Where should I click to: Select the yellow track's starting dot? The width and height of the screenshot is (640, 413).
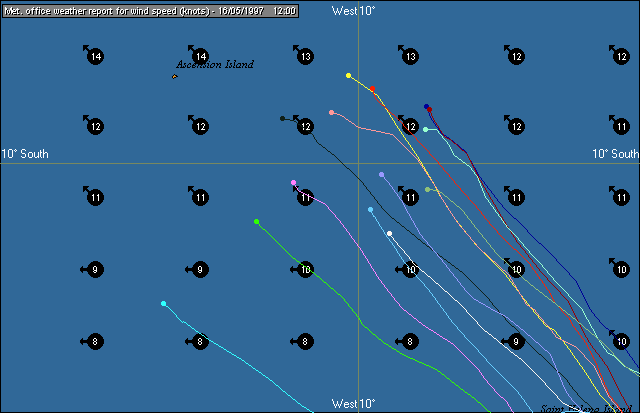pyautogui.click(x=348, y=75)
